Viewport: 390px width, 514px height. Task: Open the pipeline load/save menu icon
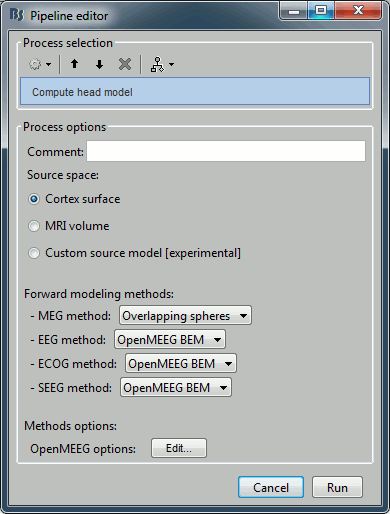coord(162,64)
